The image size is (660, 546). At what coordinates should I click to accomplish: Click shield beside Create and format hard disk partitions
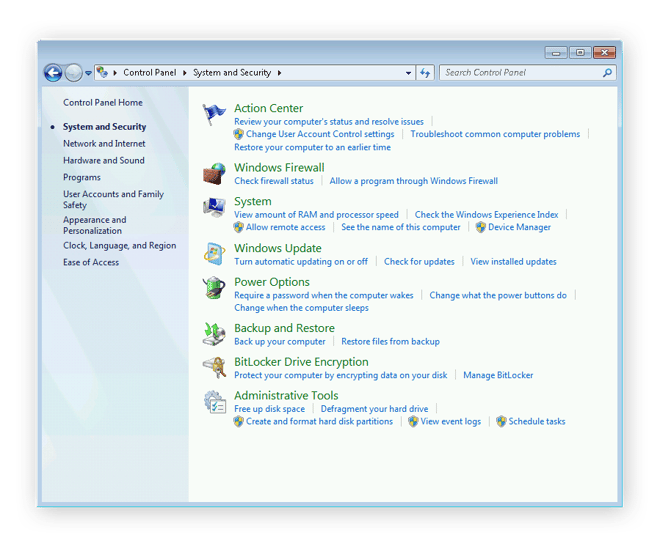pyautogui.click(x=239, y=421)
